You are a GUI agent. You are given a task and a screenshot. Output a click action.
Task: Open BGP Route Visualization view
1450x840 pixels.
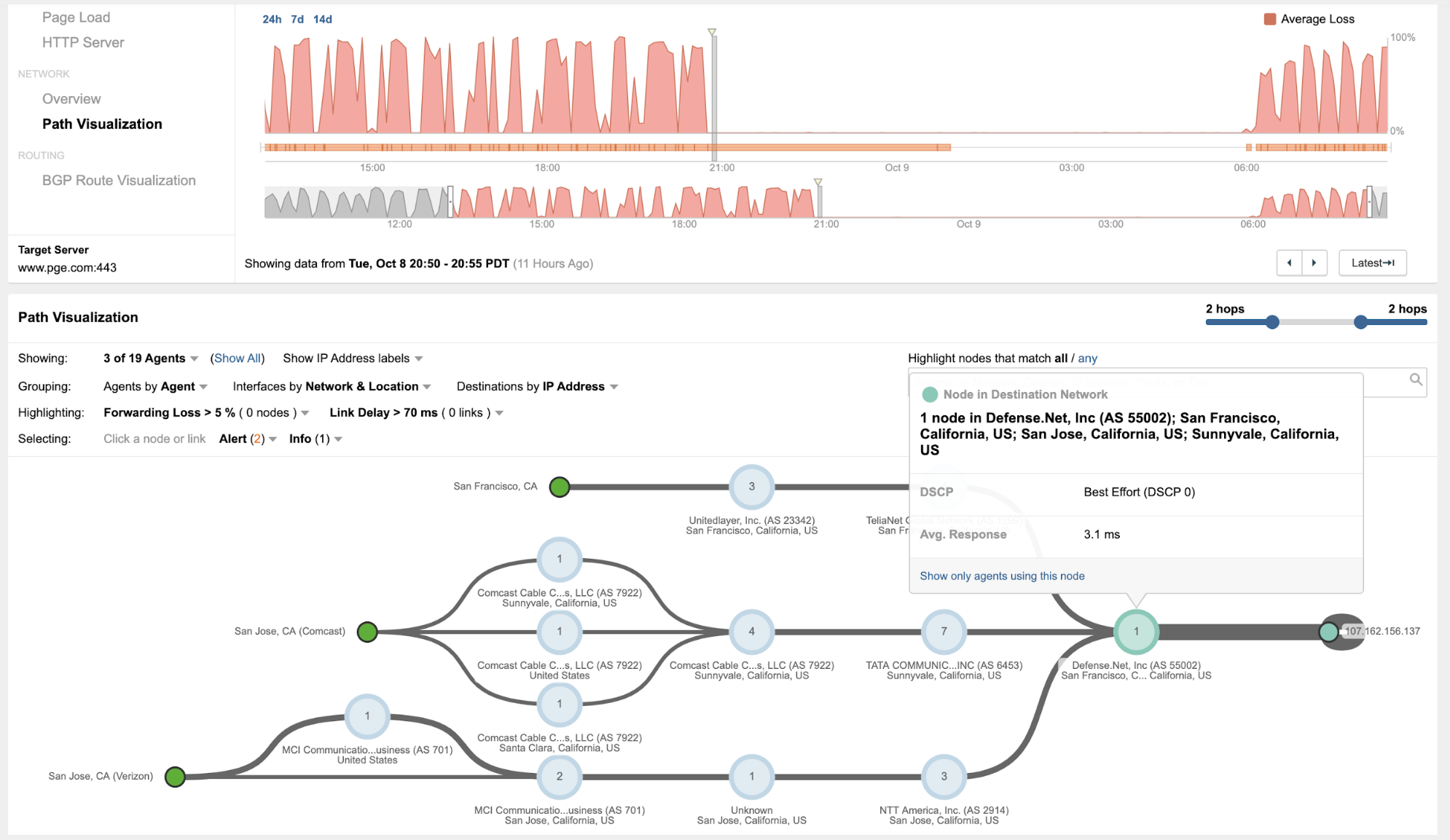(x=119, y=181)
